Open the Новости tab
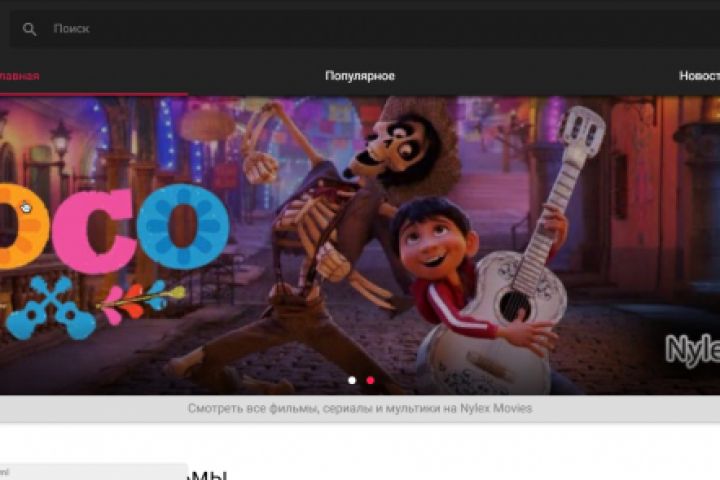This screenshot has width=720, height=480. [x=699, y=76]
